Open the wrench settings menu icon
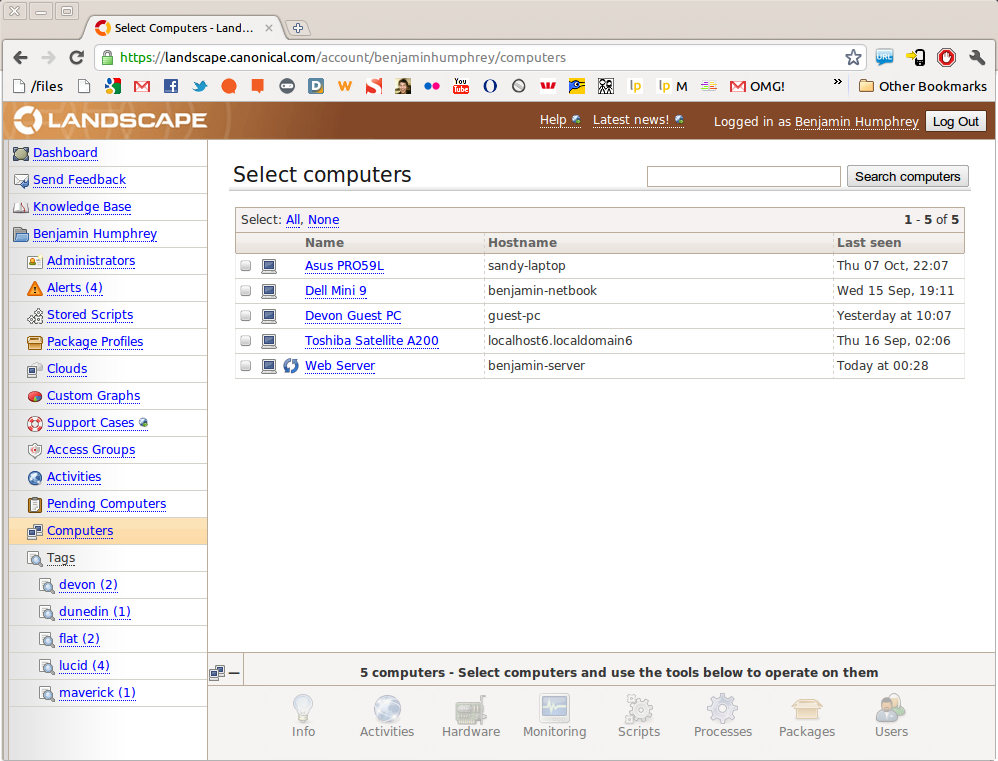Image resolution: width=998 pixels, height=761 pixels. (x=977, y=57)
